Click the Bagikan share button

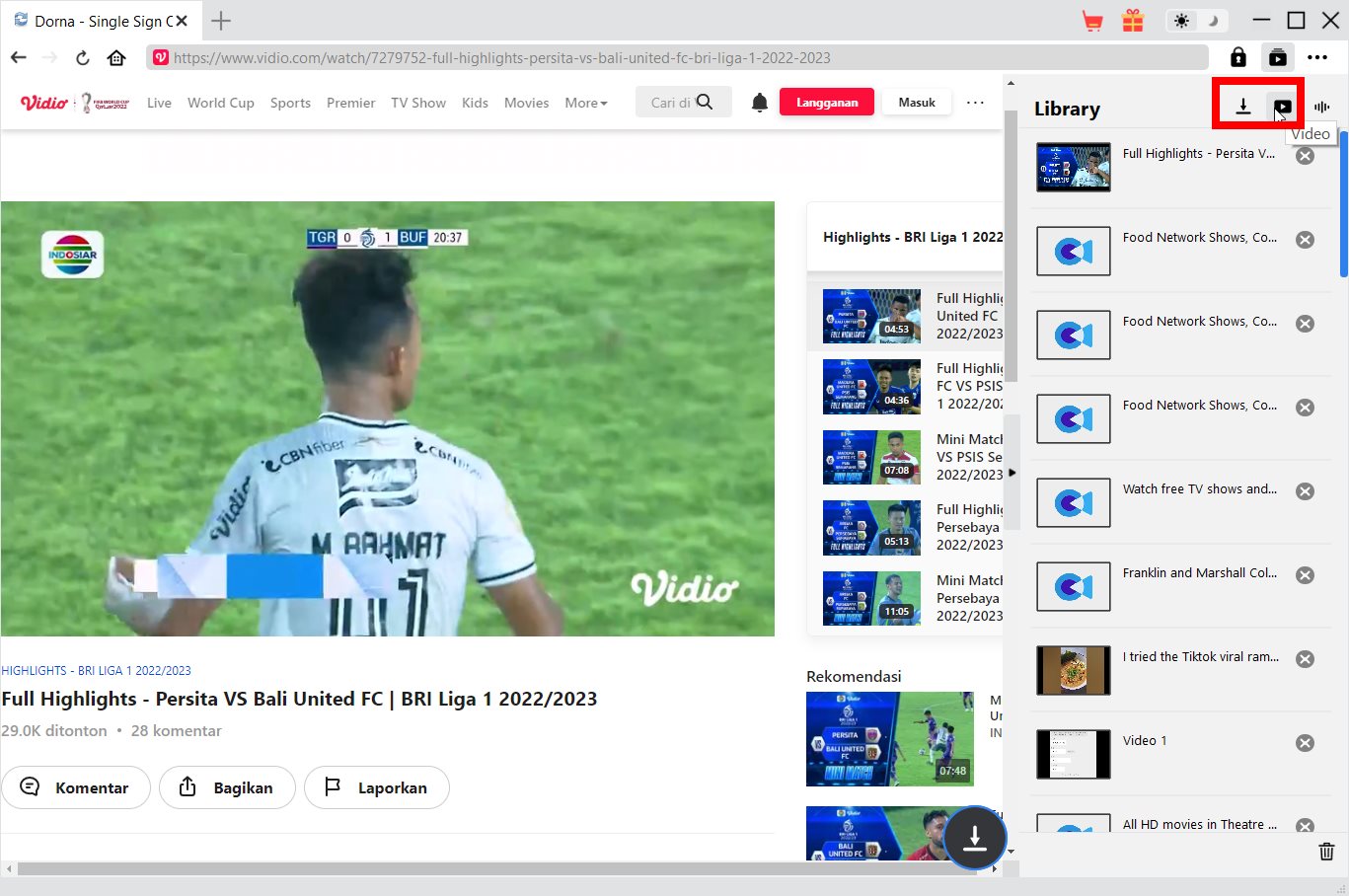tap(227, 787)
